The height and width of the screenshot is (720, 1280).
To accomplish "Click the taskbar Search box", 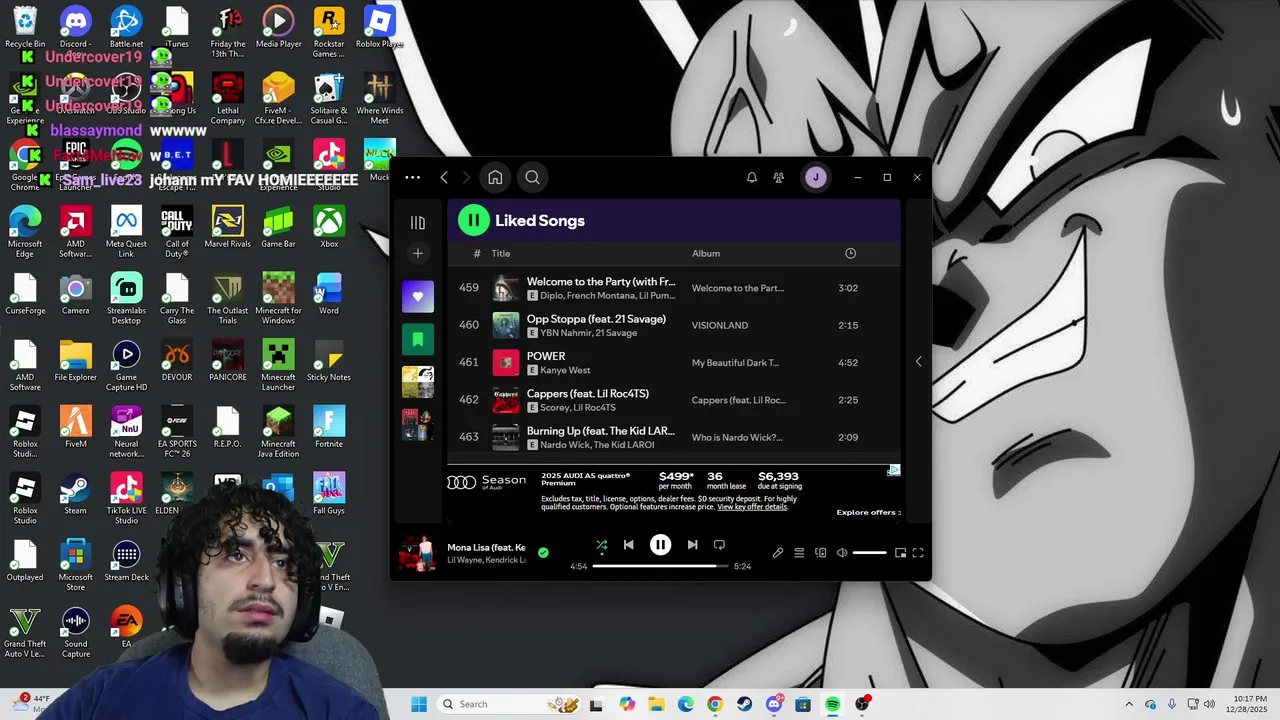I will (x=510, y=704).
